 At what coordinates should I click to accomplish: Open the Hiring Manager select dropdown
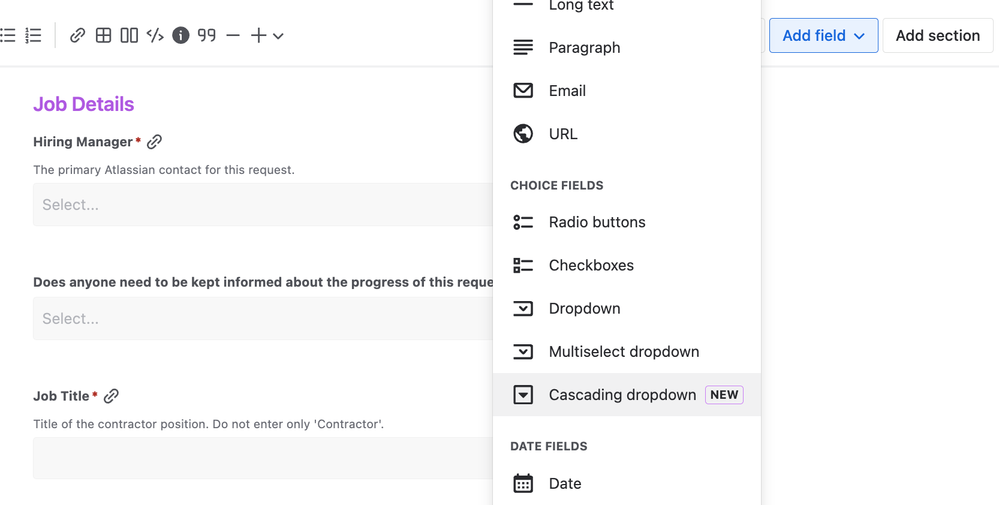[x=262, y=205]
